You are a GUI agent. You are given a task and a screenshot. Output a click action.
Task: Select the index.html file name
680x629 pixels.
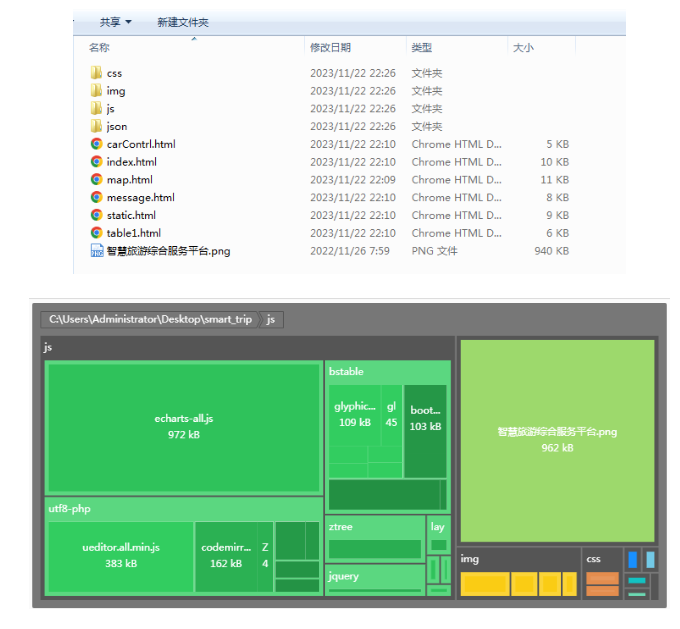(x=132, y=162)
